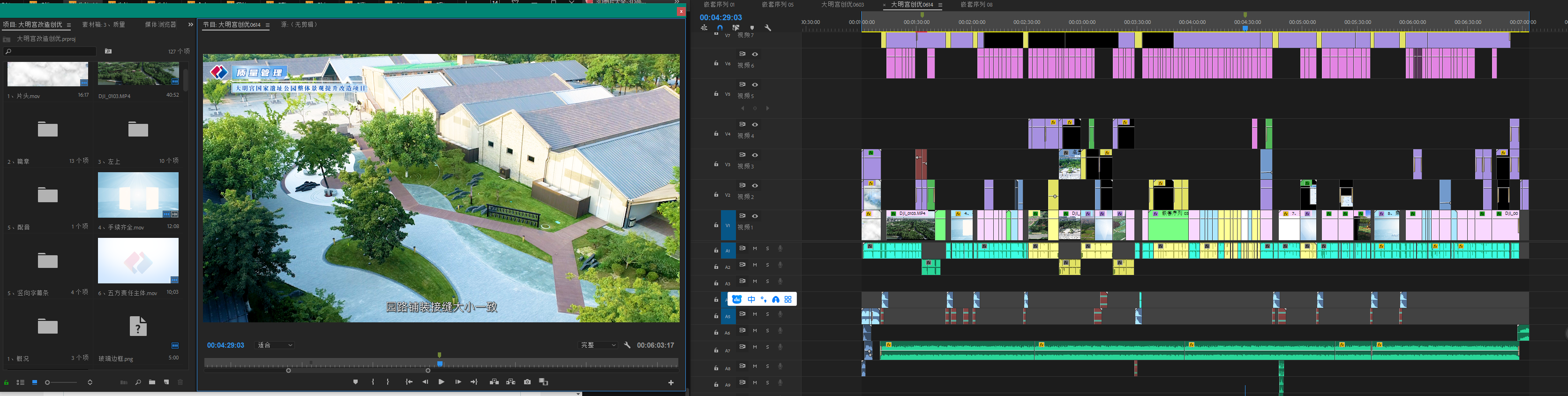
Task: Switch to 大明宫创优0603 sequence tab
Action: pyautogui.click(x=842, y=5)
